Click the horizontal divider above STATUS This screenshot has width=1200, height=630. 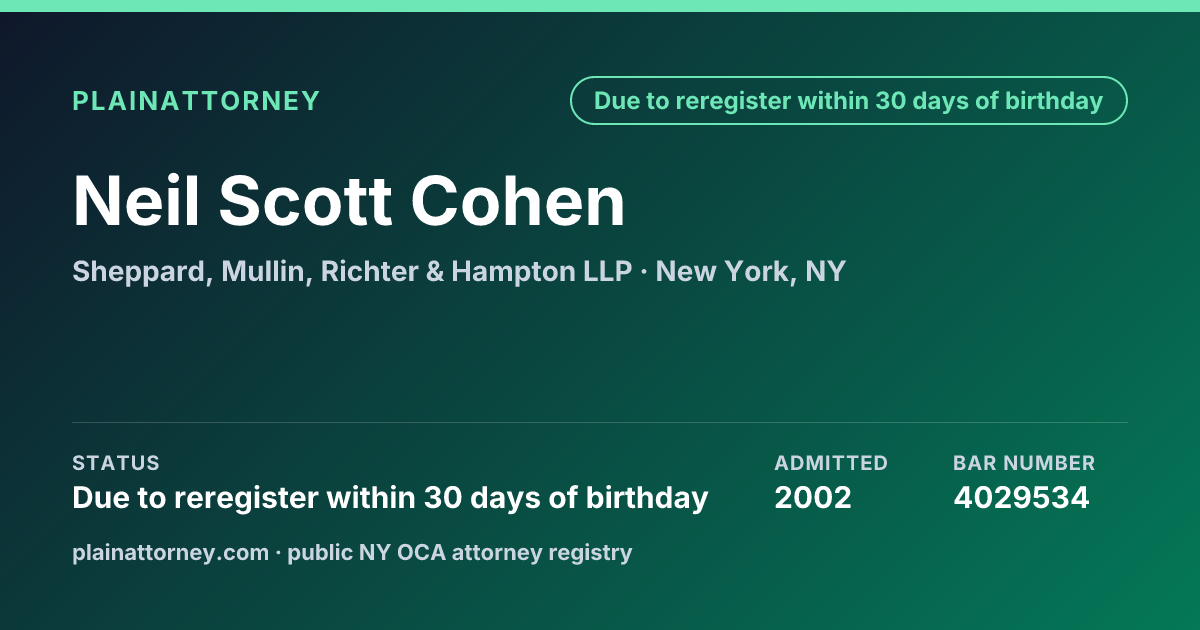pos(600,422)
